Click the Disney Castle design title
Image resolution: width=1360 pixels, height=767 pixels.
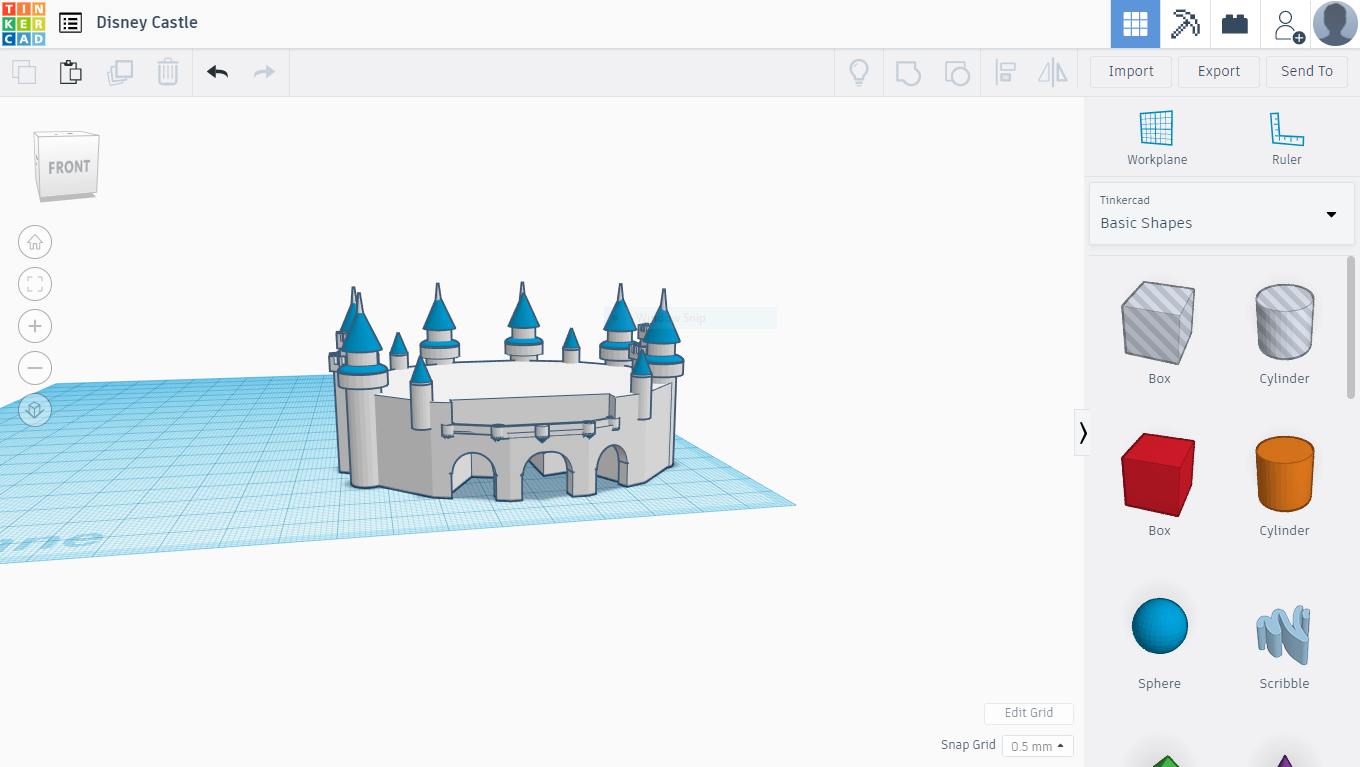[147, 22]
